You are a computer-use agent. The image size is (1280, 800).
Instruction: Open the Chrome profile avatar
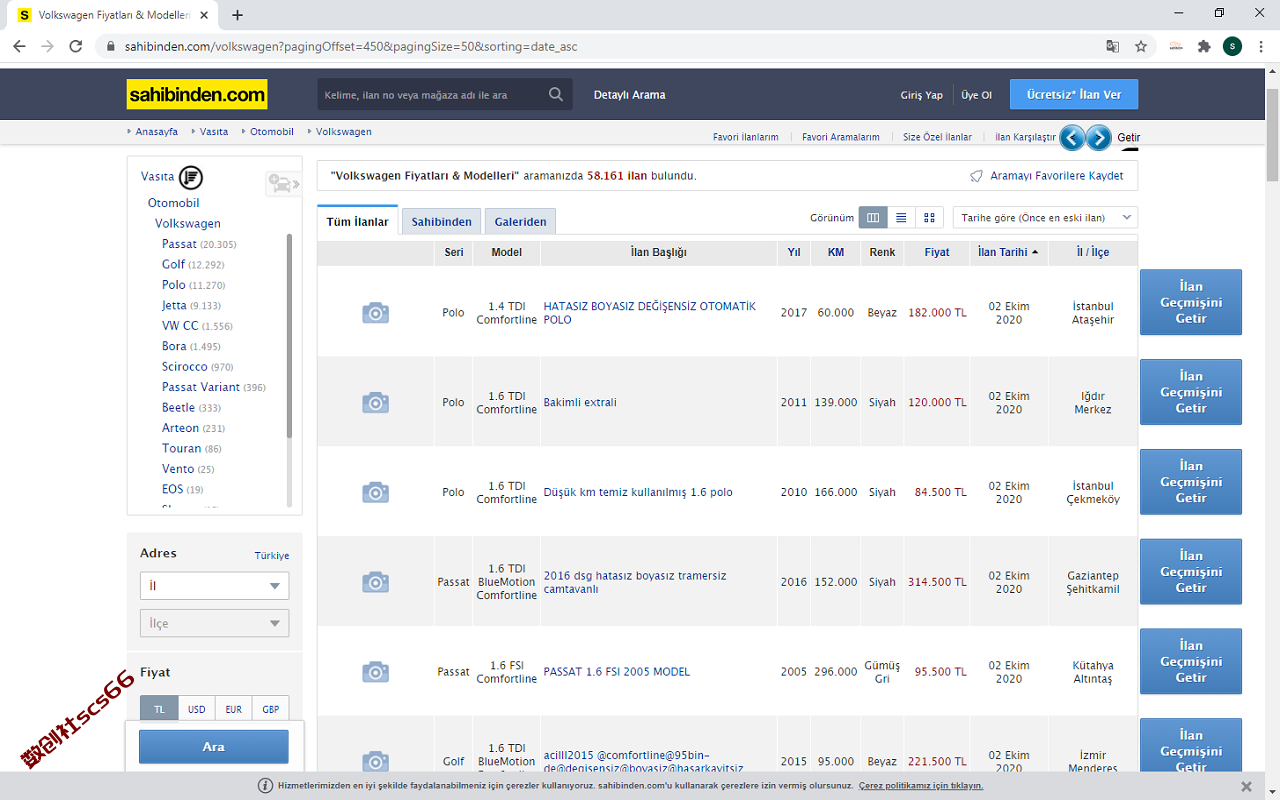[1232, 46]
